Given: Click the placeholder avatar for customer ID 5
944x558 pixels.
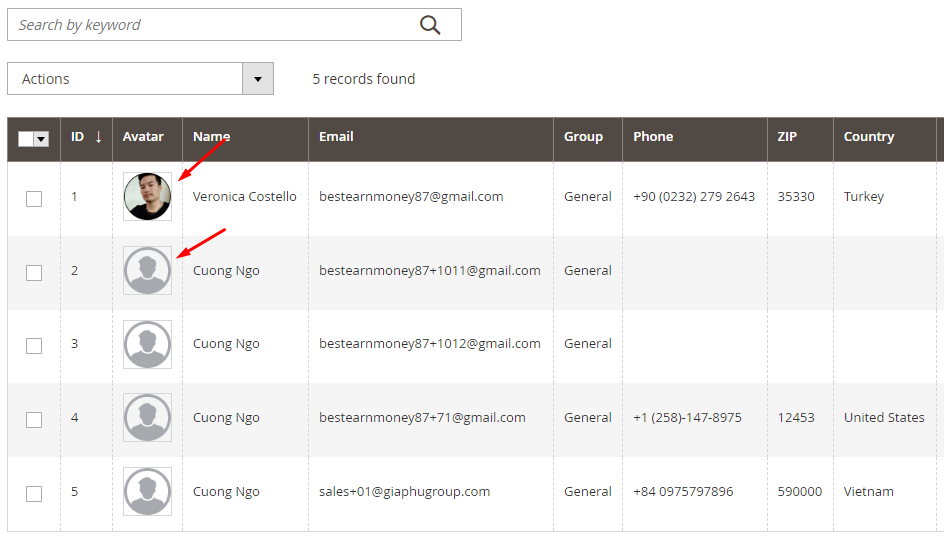Looking at the screenshot, I should pyautogui.click(x=147, y=492).
